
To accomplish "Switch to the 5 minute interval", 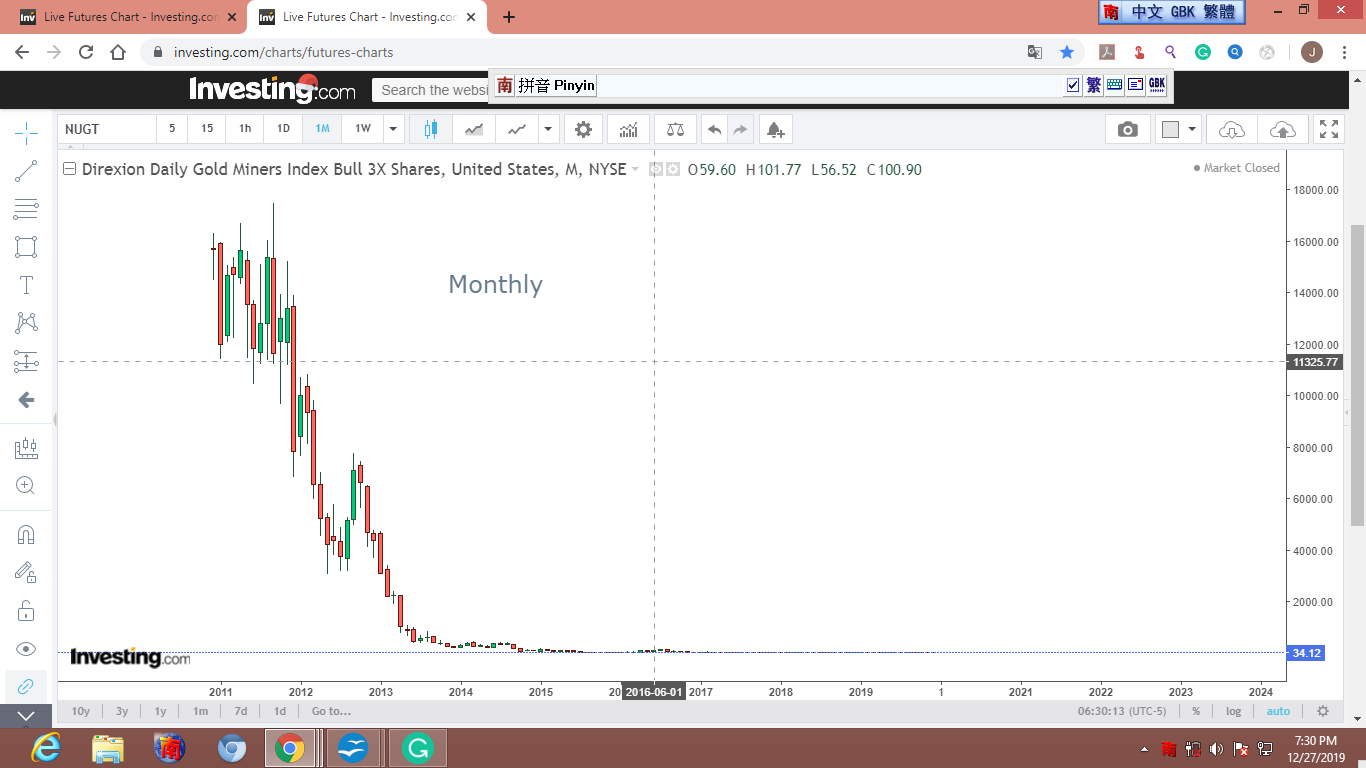I will pos(172,129).
